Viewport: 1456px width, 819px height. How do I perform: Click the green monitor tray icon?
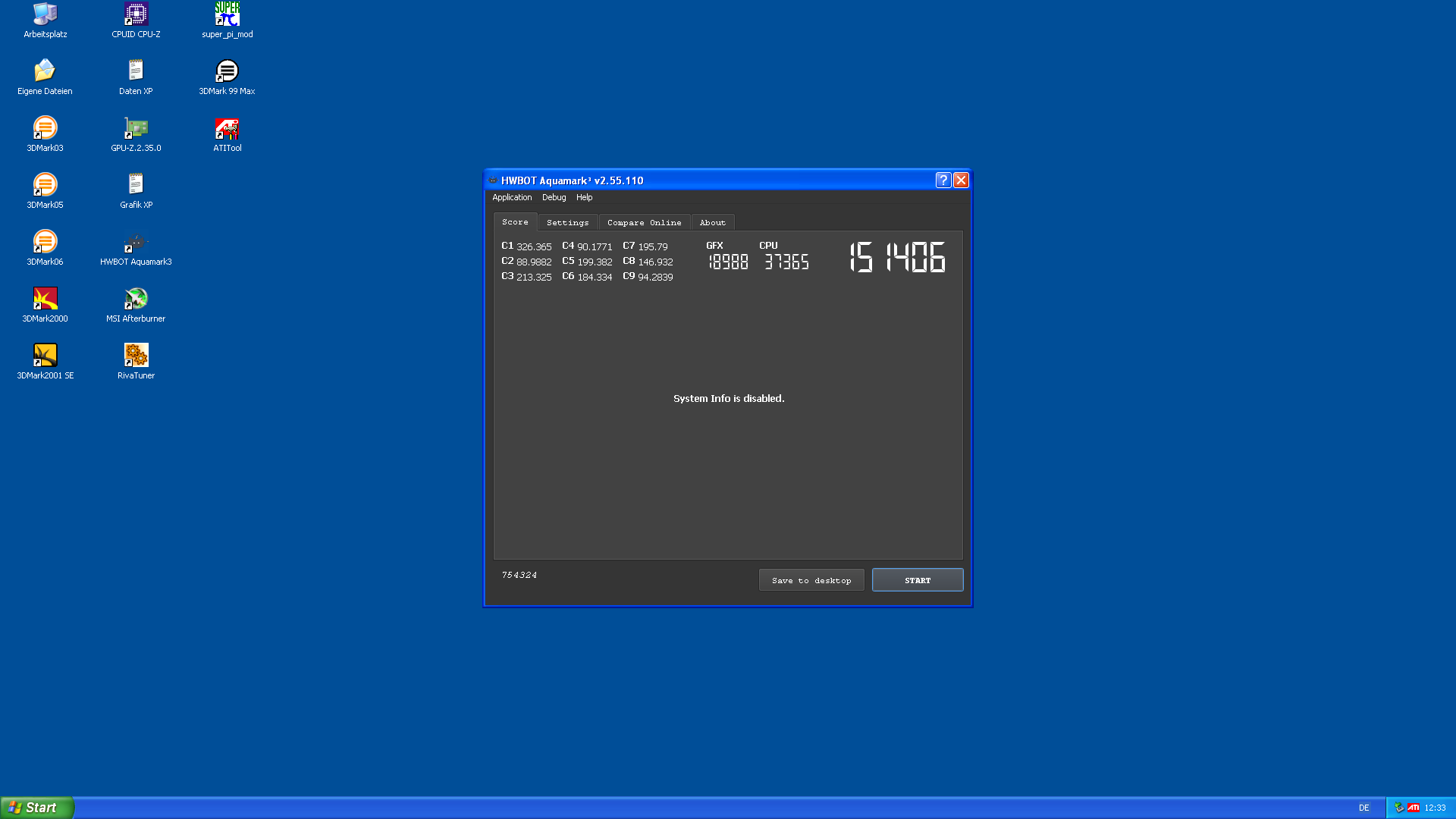1399,808
